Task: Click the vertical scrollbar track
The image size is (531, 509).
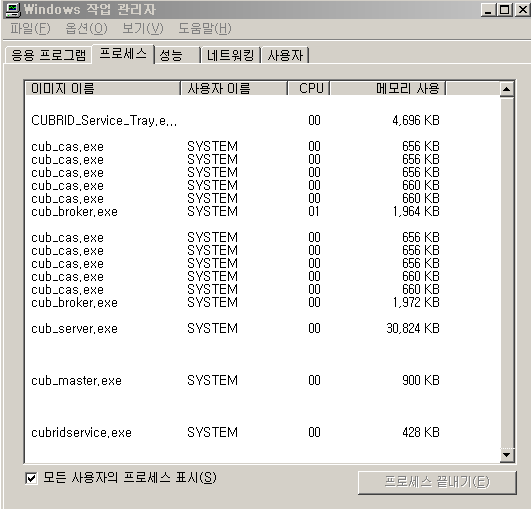Action: (507, 272)
